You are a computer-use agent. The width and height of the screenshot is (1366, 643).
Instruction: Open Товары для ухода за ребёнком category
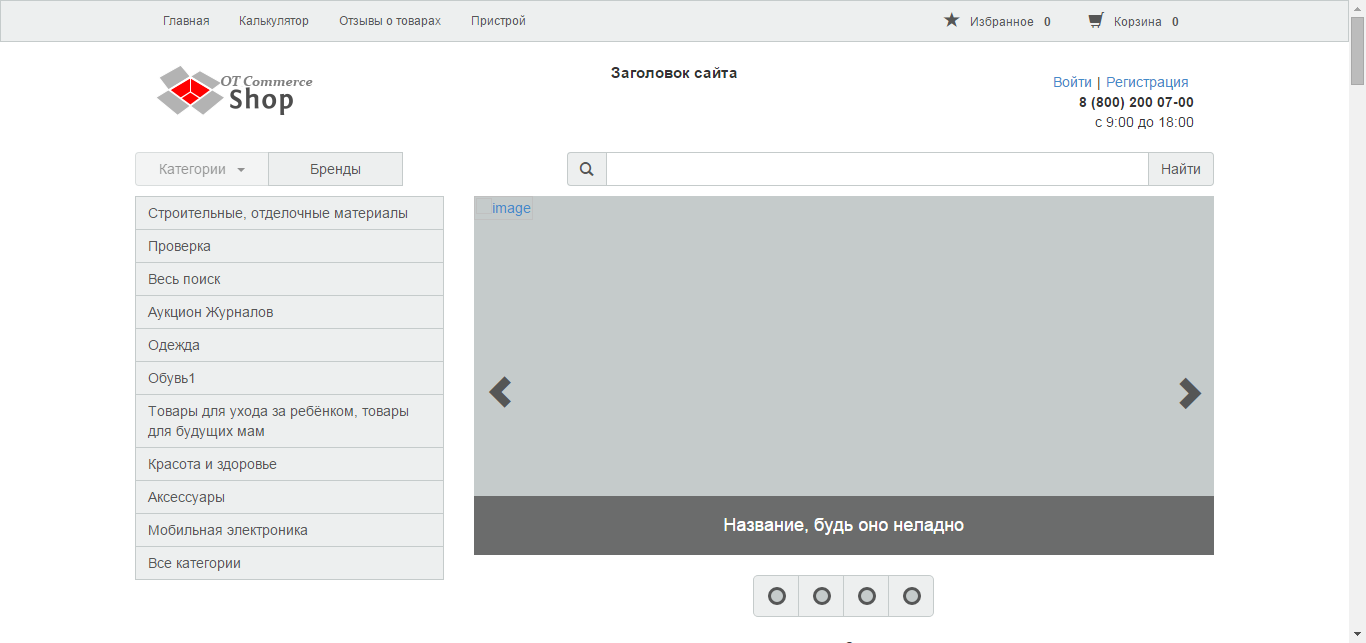(289, 421)
